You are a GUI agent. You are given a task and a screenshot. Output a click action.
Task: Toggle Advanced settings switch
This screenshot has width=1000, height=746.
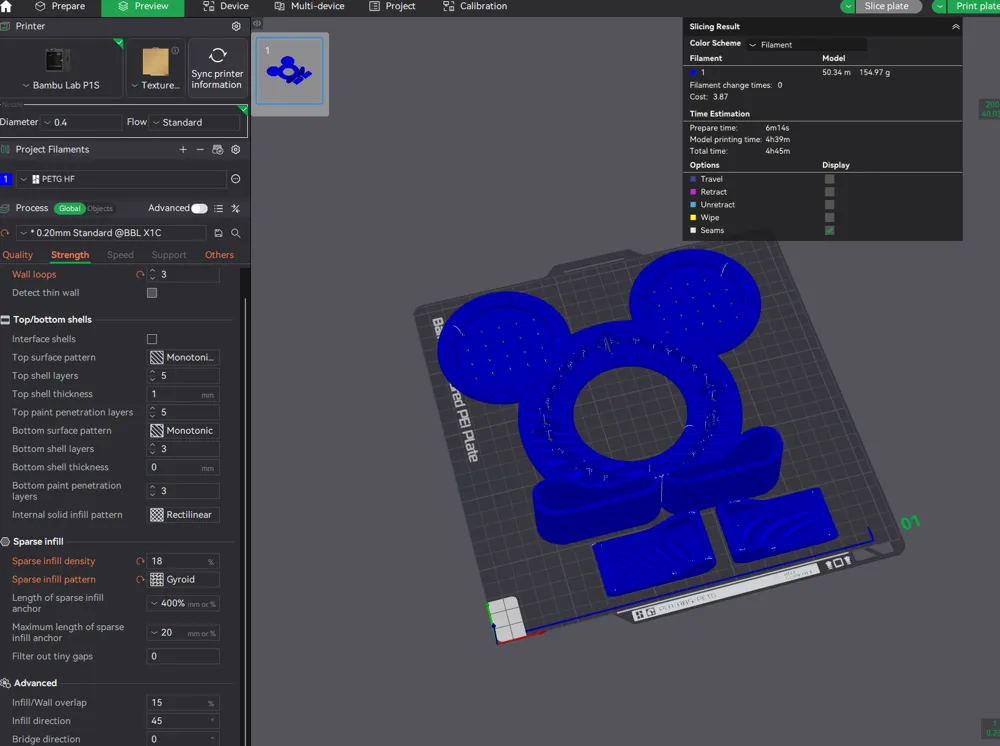click(199, 208)
